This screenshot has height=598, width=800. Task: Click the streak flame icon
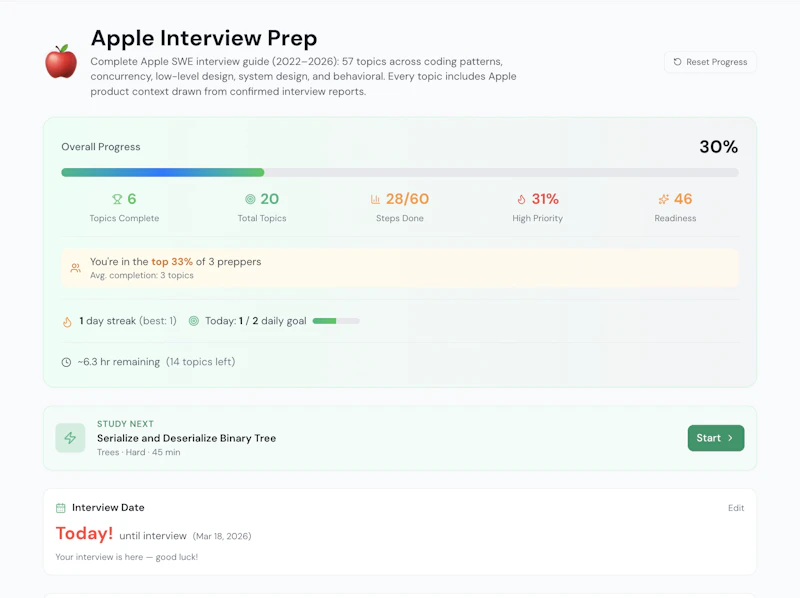point(67,321)
